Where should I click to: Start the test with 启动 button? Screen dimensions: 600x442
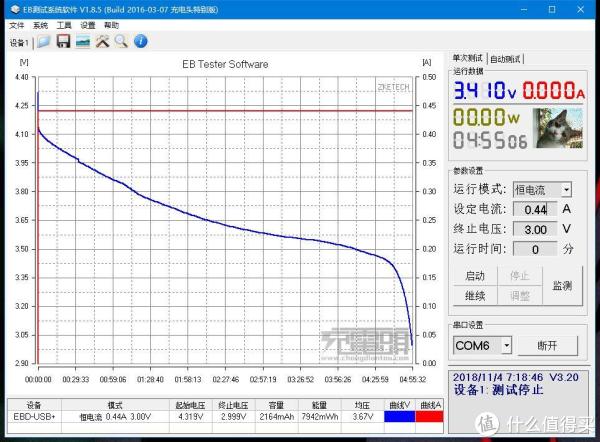coord(475,276)
